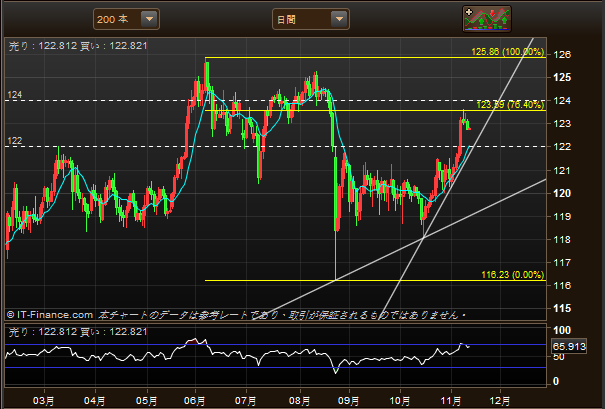
Task: Click the 06月 label on time axis
Action: tap(194, 401)
